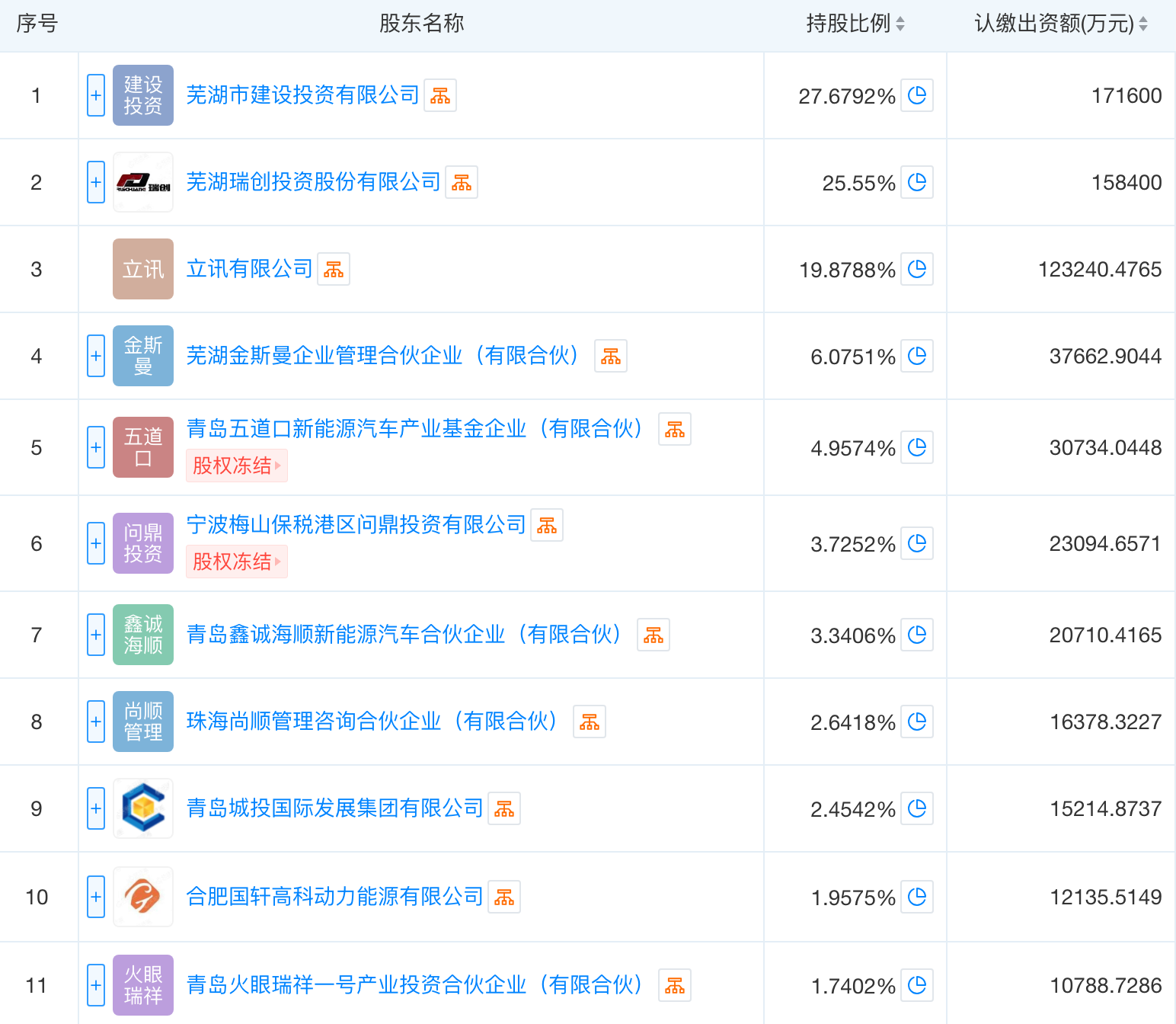Expand row 8 珠海尚顺管理咨询合伙企业
This screenshot has height=1024, width=1176.
pos(96,722)
